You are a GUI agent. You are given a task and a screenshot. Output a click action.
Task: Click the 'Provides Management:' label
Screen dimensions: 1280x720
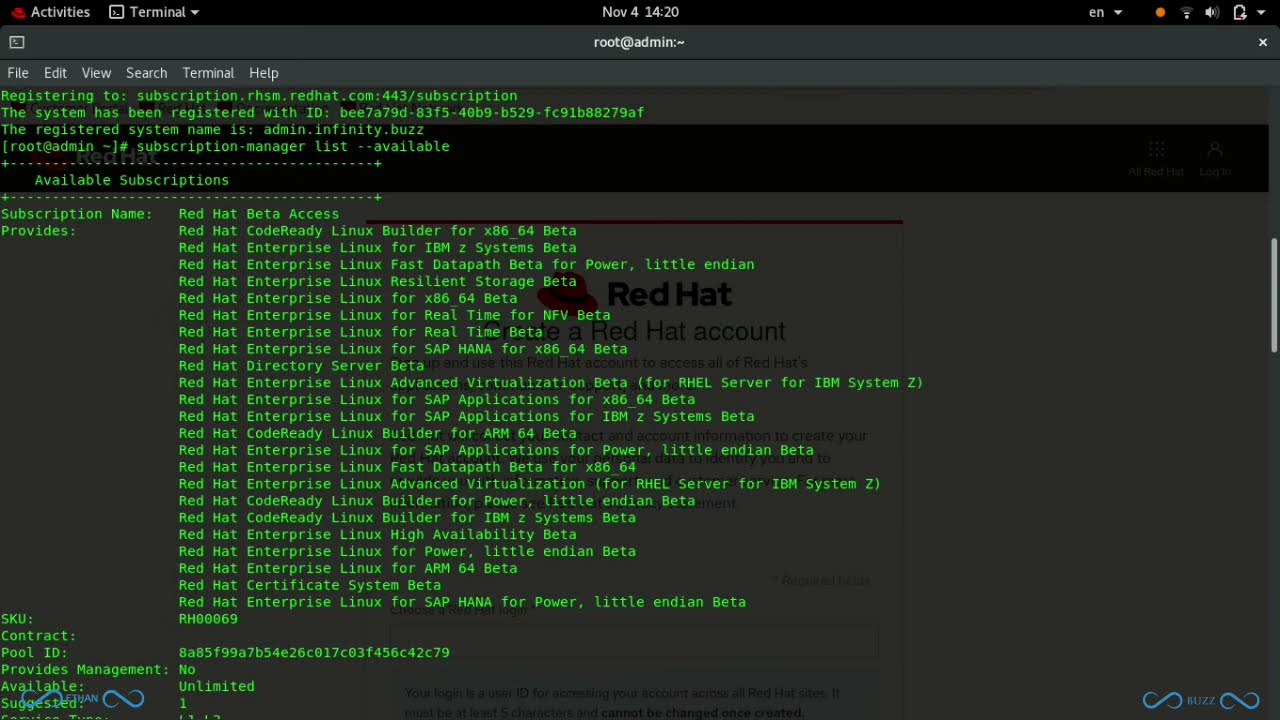click(85, 669)
